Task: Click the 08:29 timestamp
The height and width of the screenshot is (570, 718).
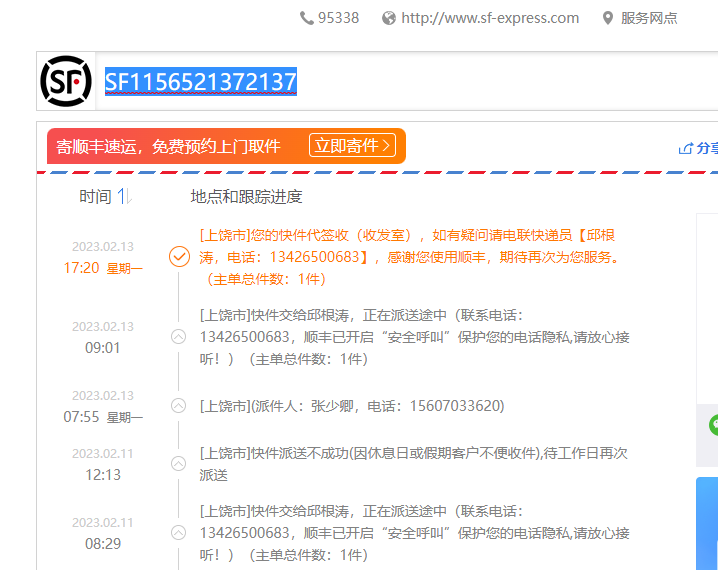Action: [x=103, y=543]
